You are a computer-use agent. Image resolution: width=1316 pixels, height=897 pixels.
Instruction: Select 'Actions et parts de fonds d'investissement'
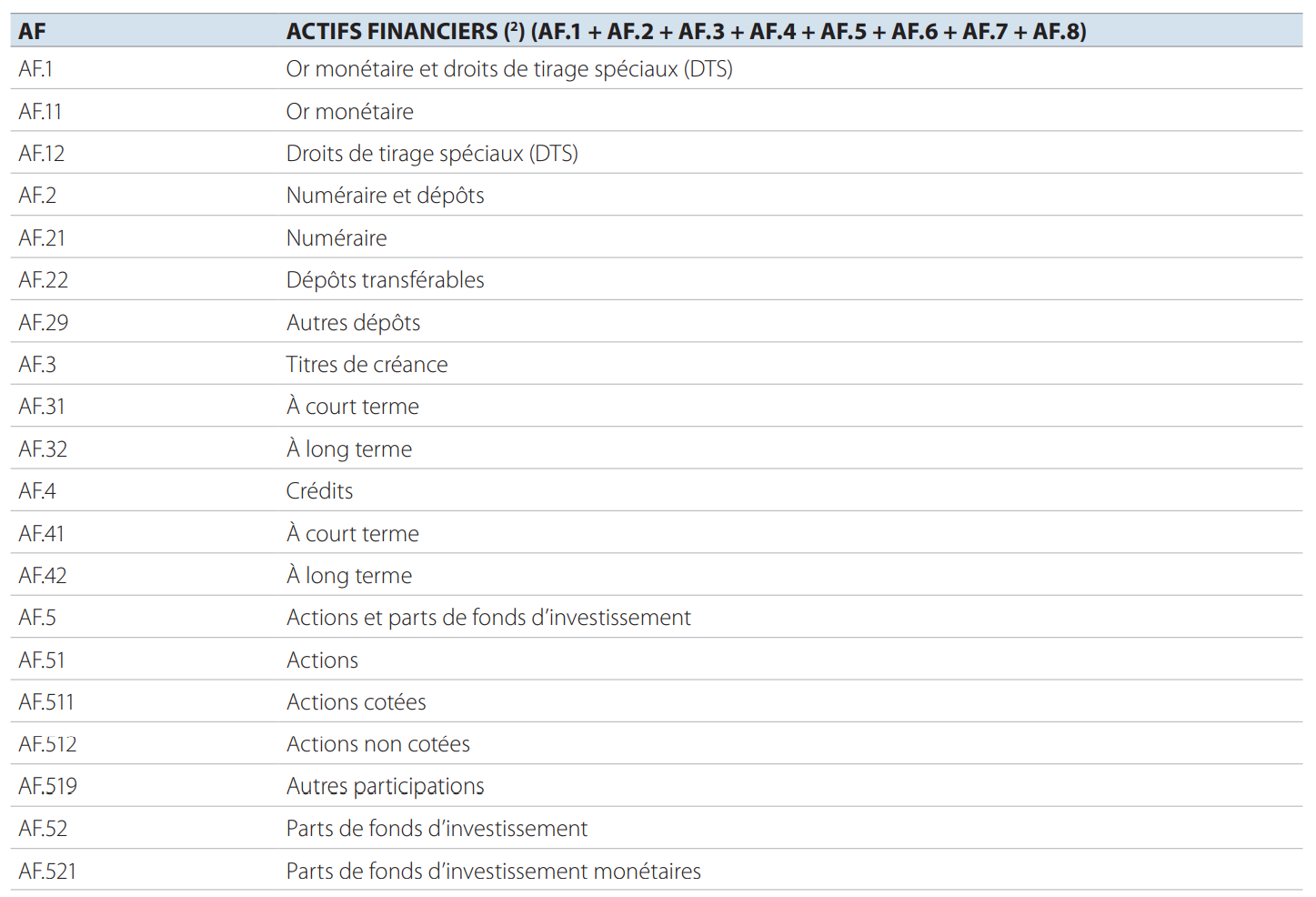click(x=488, y=618)
